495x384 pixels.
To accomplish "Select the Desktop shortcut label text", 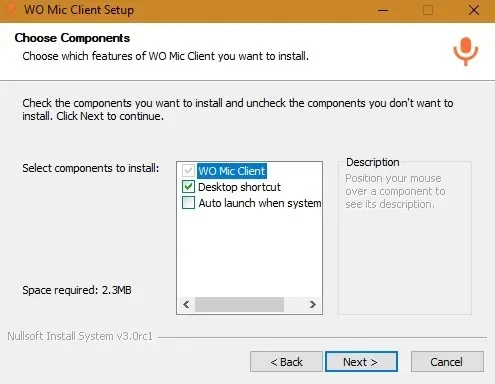I will (239, 187).
